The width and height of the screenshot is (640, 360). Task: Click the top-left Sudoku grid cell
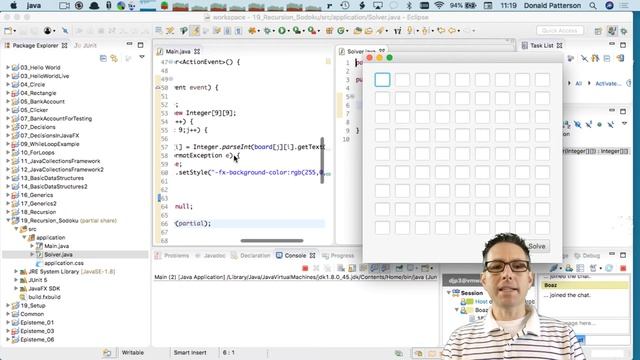point(382,80)
